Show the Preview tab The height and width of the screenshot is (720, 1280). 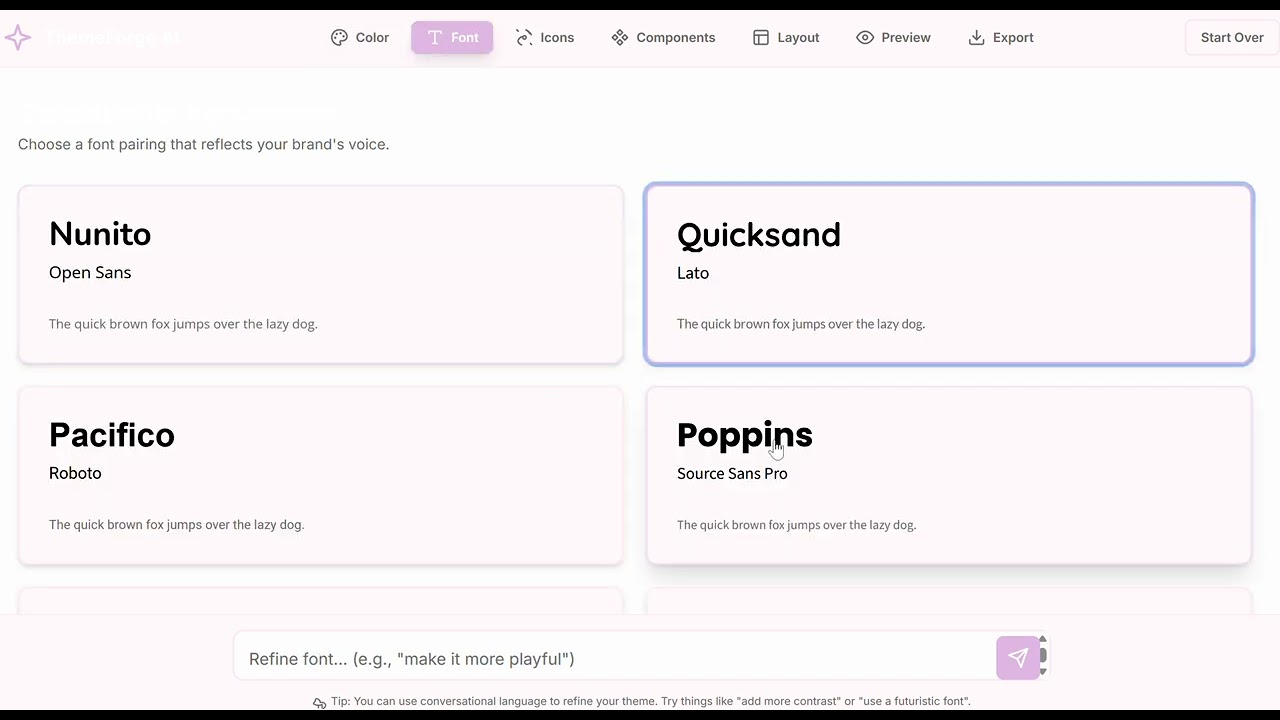tap(894, 38)
